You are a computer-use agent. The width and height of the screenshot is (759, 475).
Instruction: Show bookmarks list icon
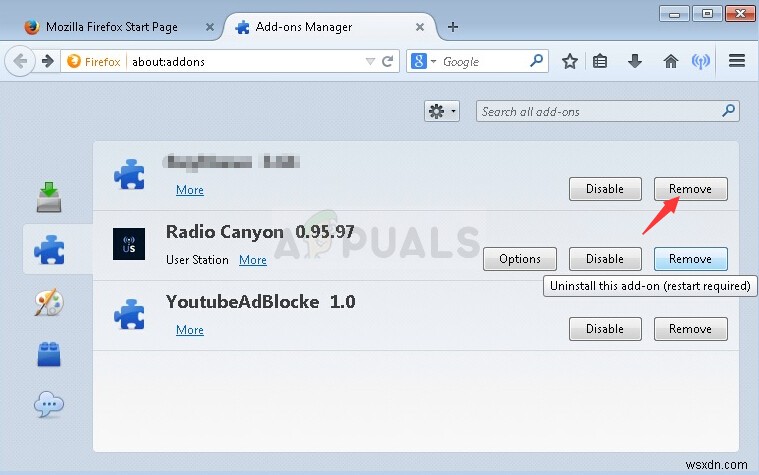tap(600, 61)
